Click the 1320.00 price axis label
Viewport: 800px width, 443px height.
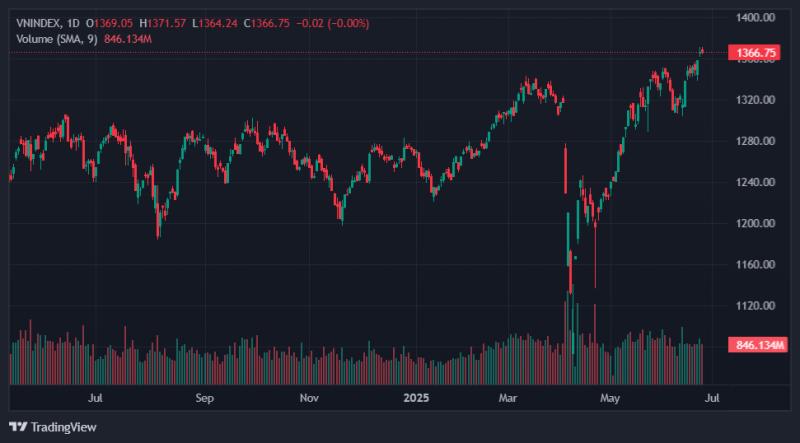click(755, 100)
